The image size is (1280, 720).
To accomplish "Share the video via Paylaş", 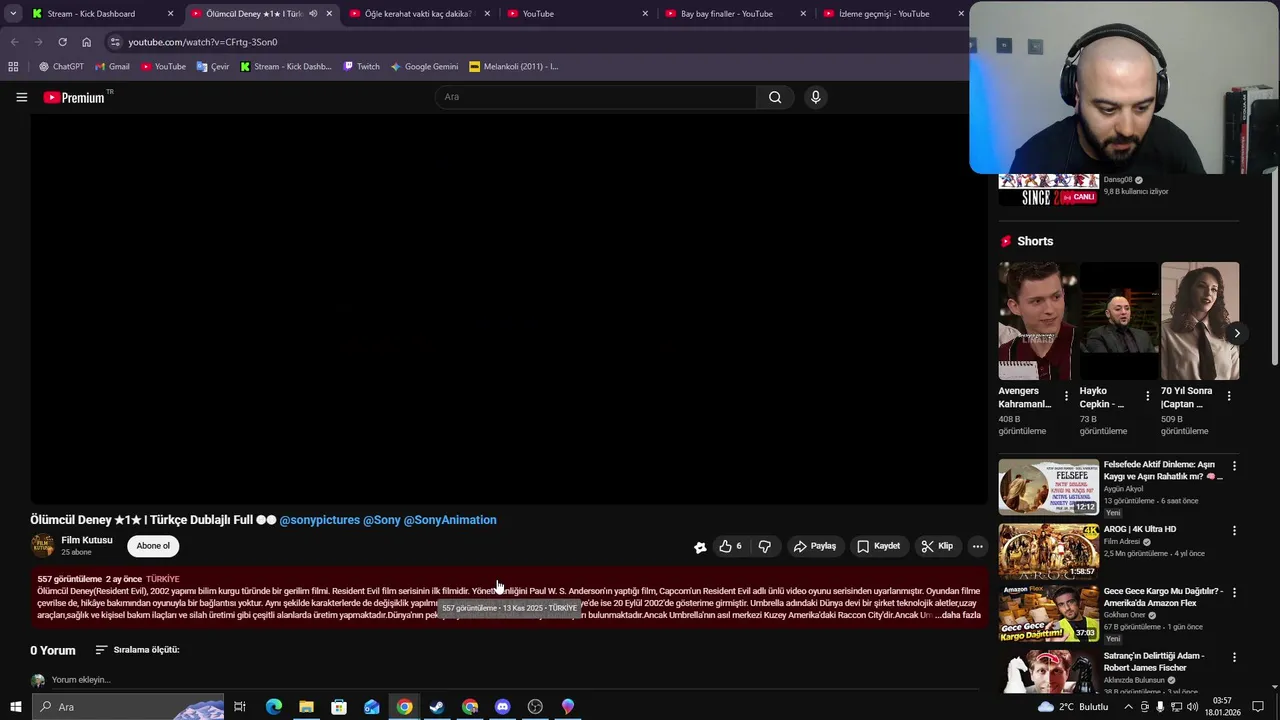I will click(814, 546).
